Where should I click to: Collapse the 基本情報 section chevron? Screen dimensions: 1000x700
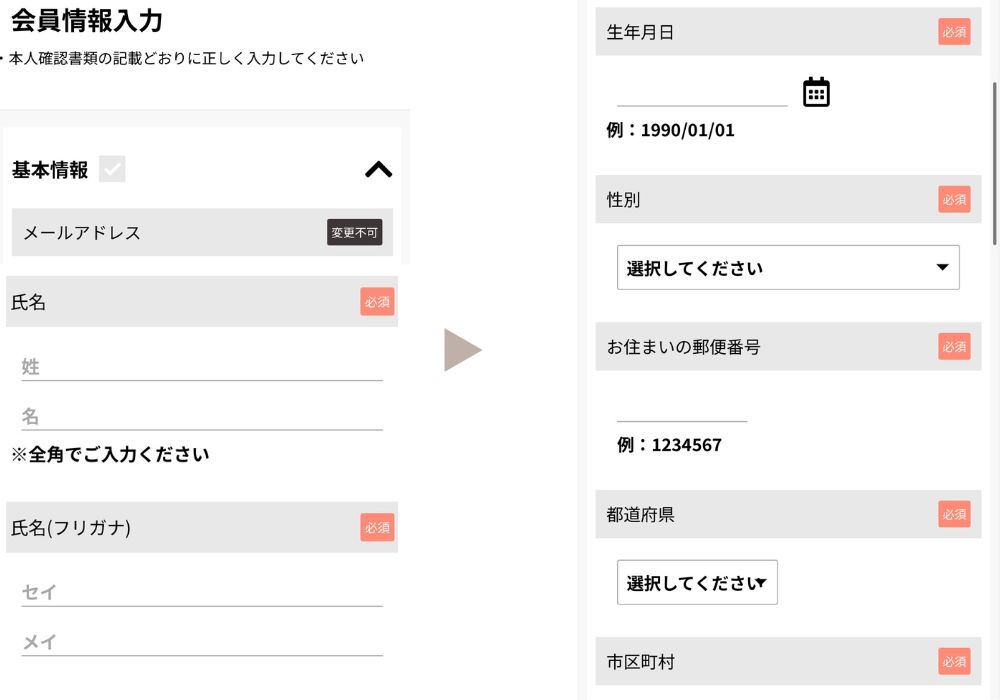coord(378,170)
